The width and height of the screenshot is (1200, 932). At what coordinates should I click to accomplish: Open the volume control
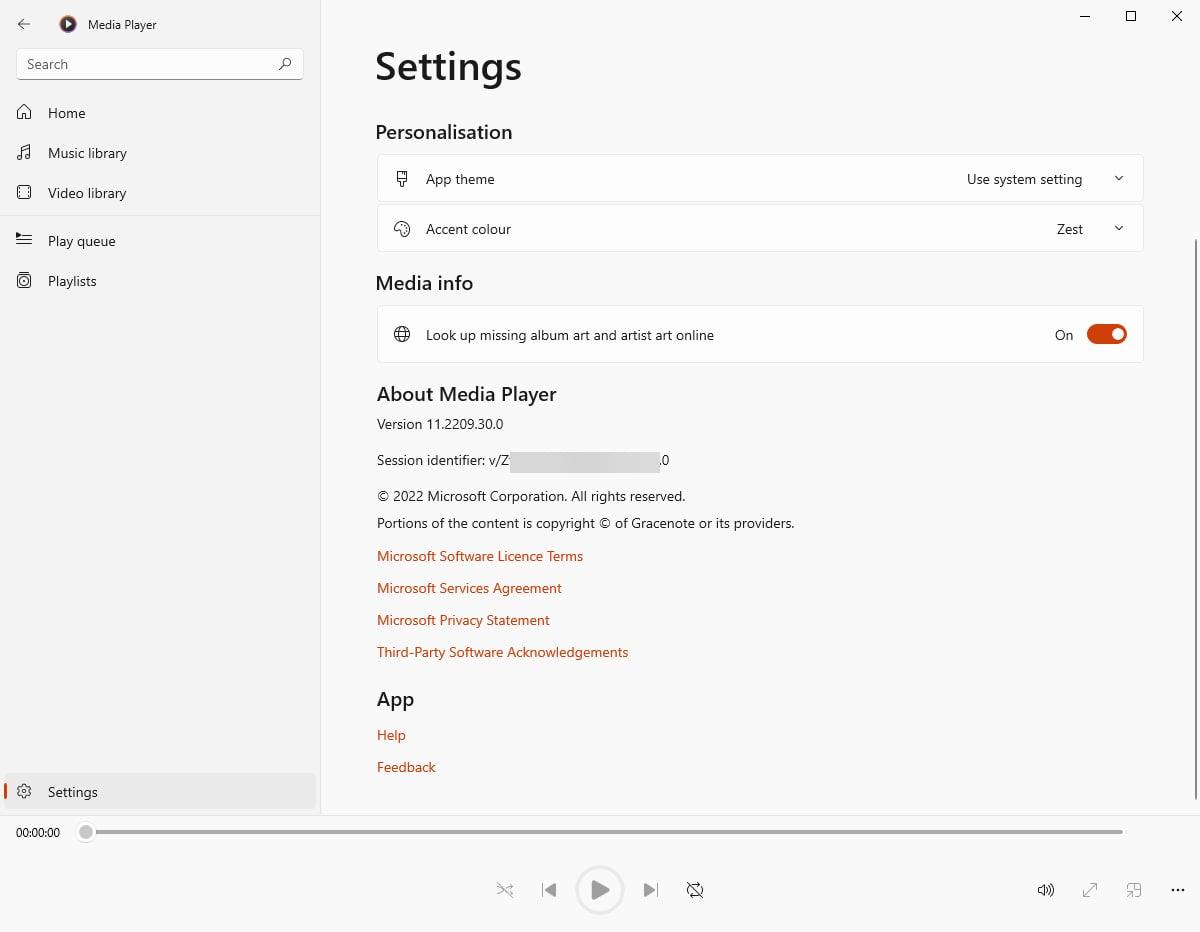(x=1046, y=890)
